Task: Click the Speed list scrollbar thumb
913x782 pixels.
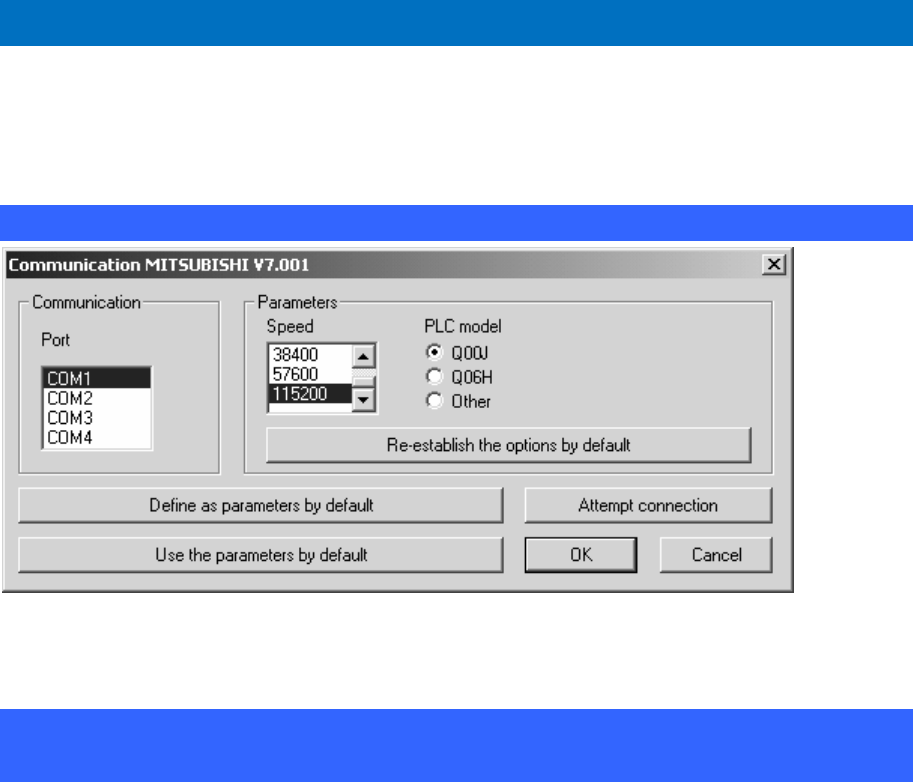Action: 363,382
